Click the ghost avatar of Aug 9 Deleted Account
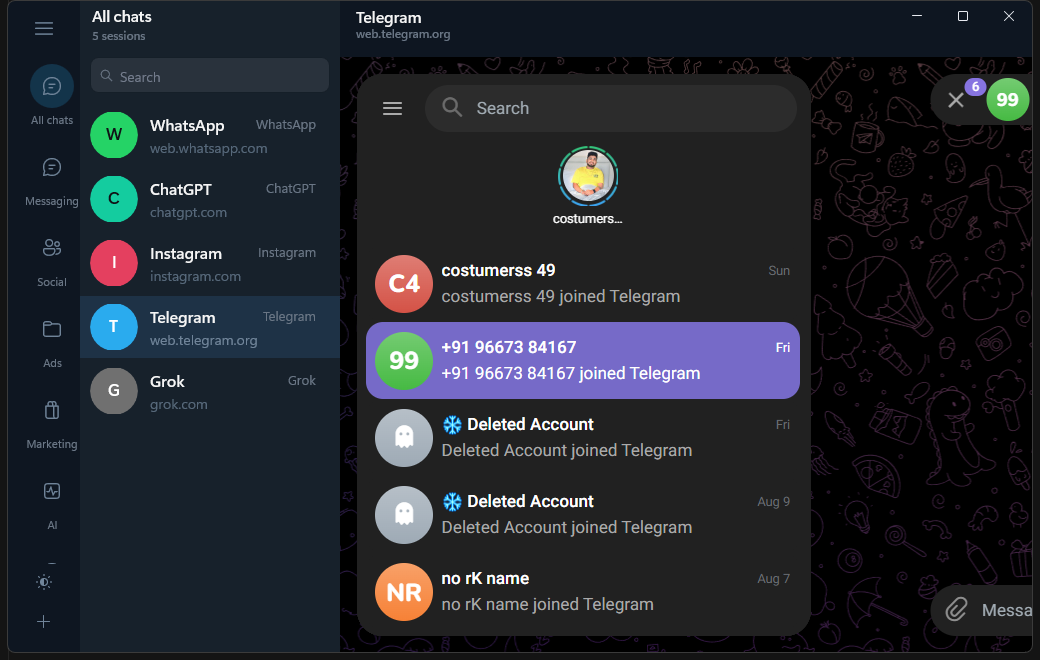The height and width of the screenshot is (660, 1040). coord(404,515)
